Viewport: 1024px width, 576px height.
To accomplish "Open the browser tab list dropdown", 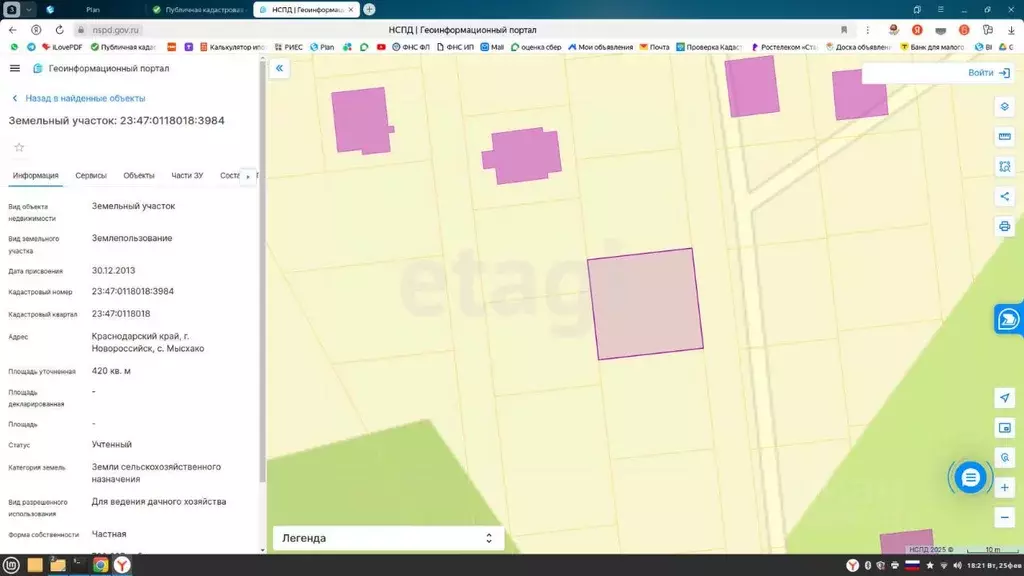I will [29, 9].
